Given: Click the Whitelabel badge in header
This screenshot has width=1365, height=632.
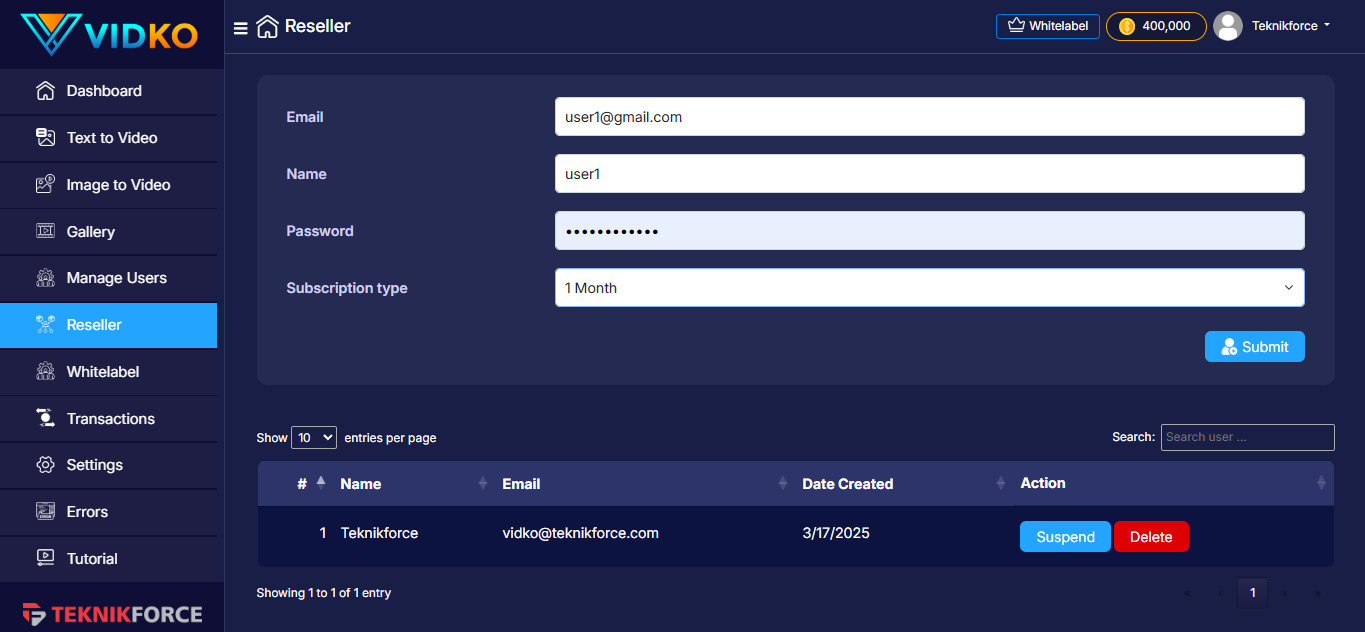Looking at the screenshot, I should (1047, 26).
